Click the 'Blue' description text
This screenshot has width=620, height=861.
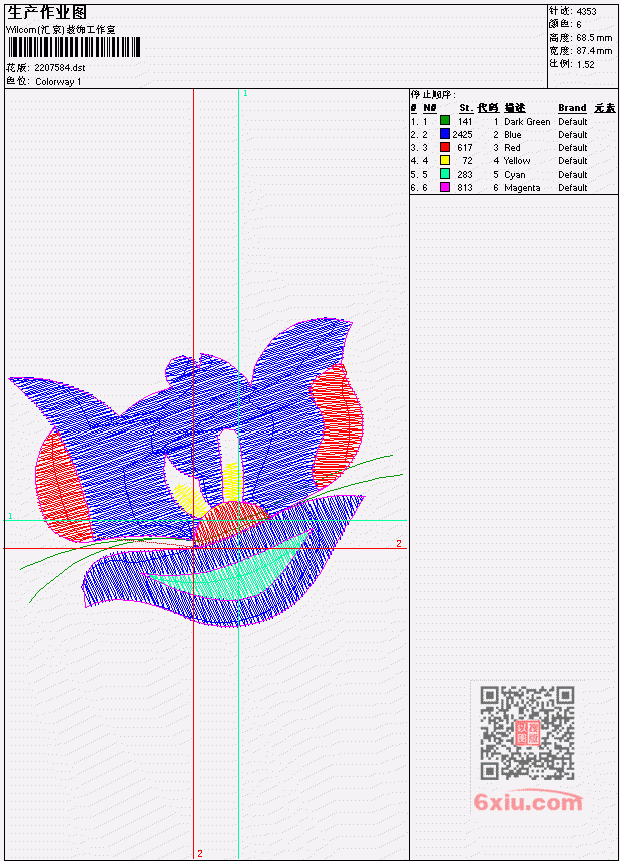pyautogui.click(x=513, y=135)
